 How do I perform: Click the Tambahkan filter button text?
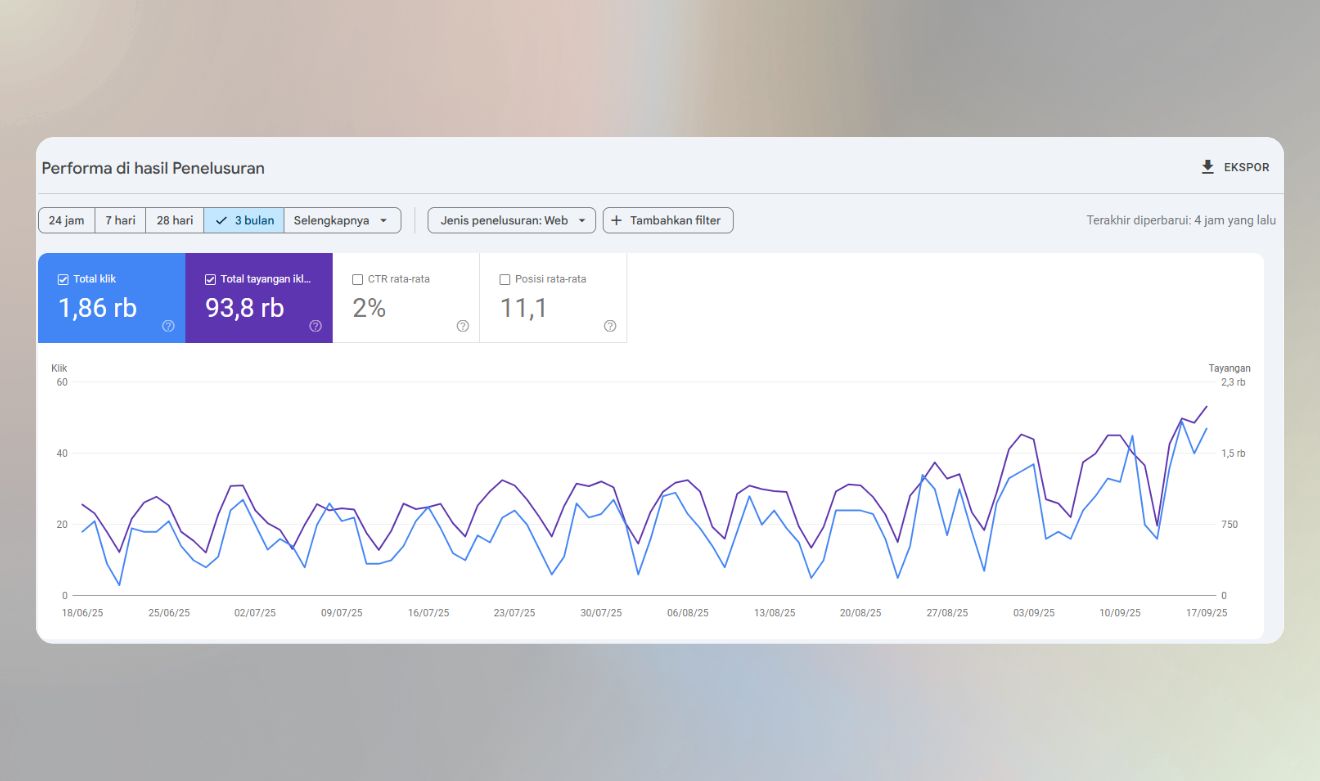[675, 221]
